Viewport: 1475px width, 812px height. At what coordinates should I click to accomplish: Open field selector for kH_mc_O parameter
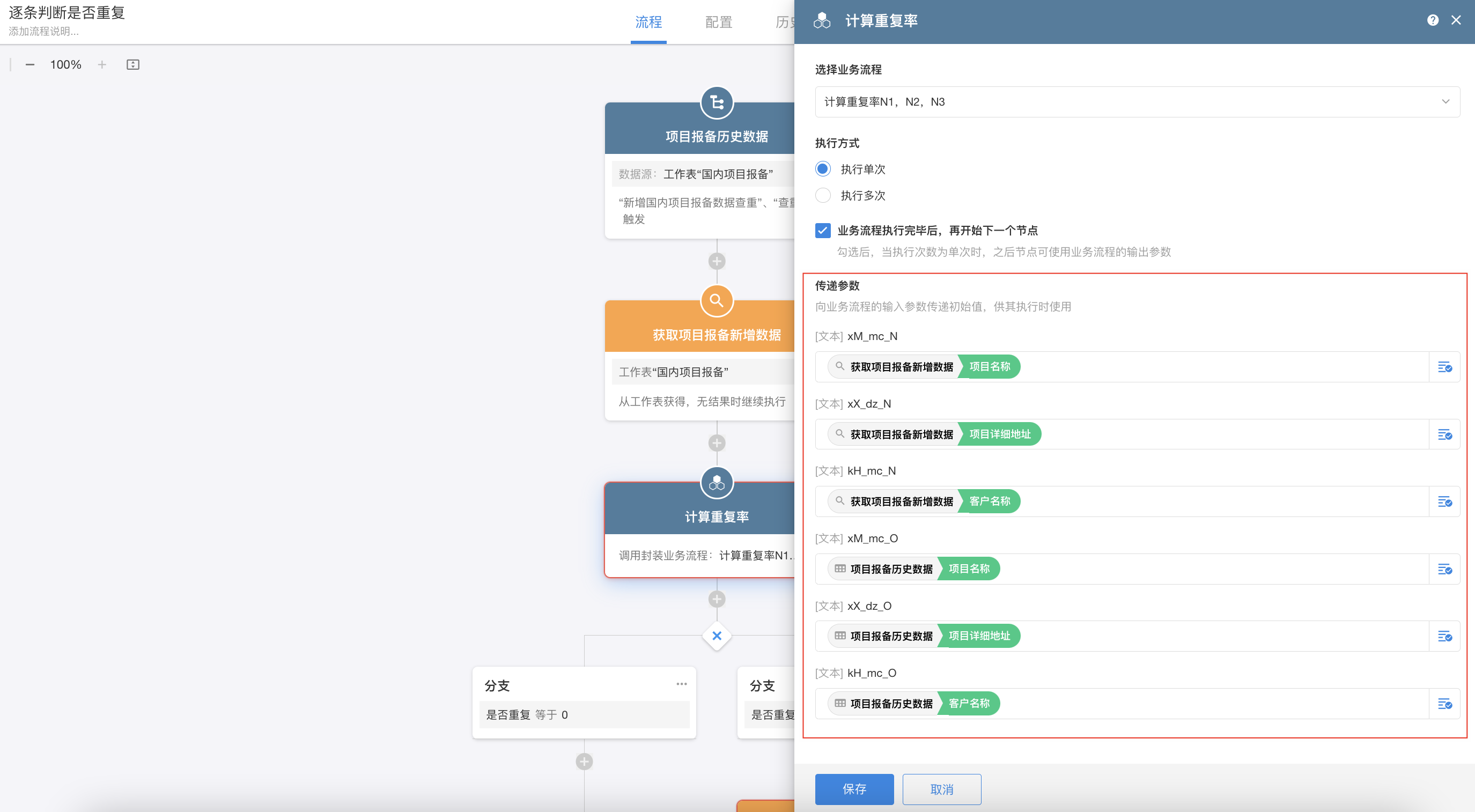[1443, 704]
